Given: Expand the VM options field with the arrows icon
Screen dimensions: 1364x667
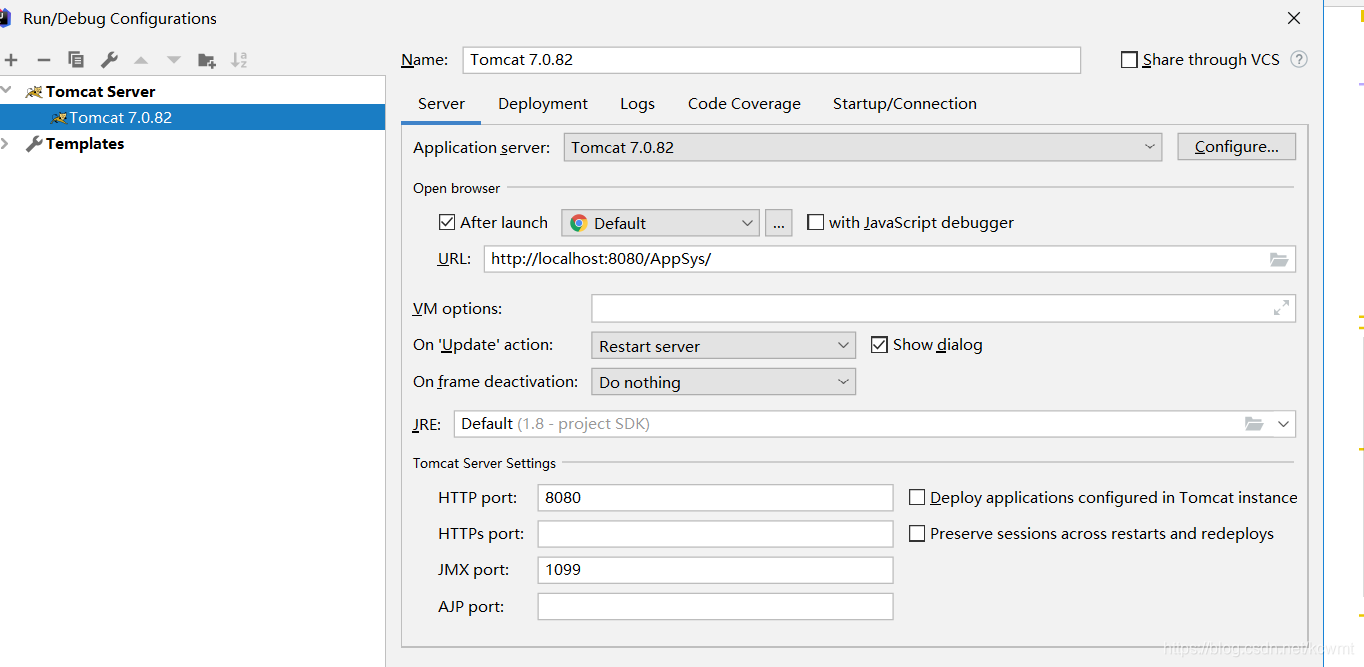Looking at the screenshot, I should (1281, 308).
